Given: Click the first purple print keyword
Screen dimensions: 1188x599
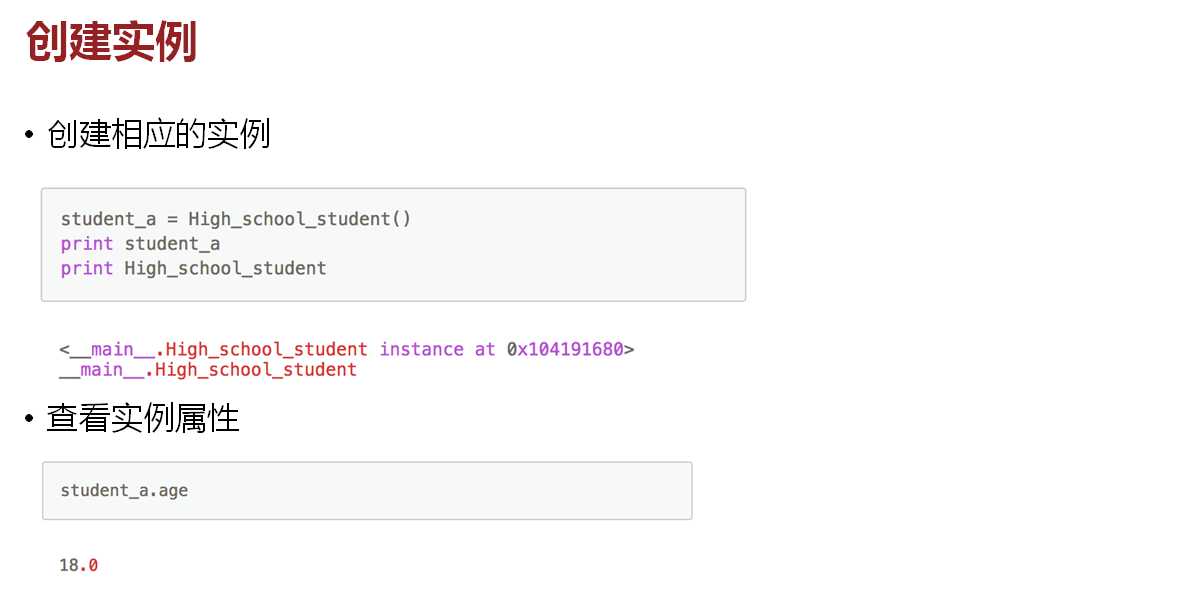Looking at the screenshot, I should click(86, 244).
